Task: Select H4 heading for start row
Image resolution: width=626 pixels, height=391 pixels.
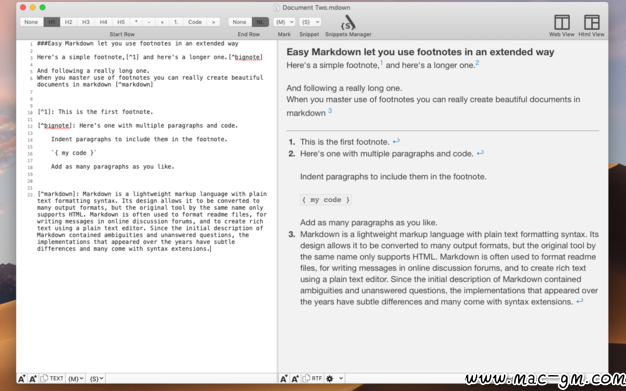Action: tap(103, 22)
